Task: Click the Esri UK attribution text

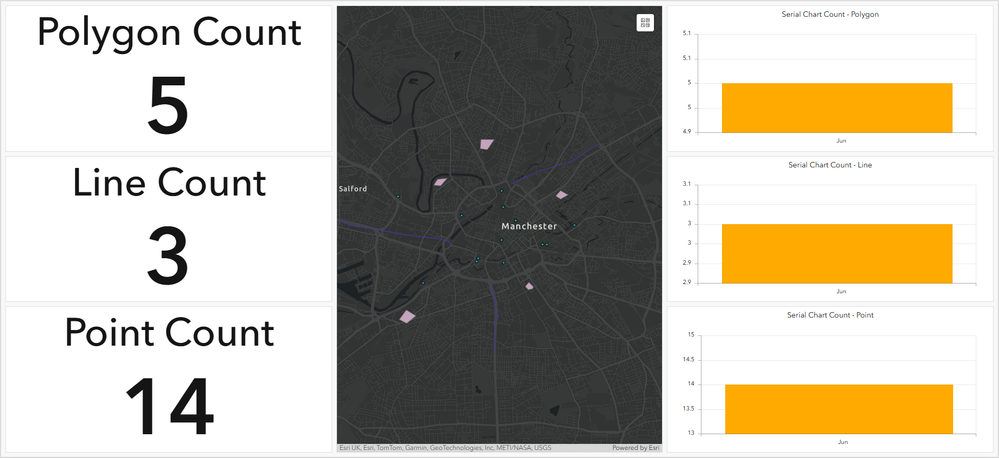Action: (349, 448)
